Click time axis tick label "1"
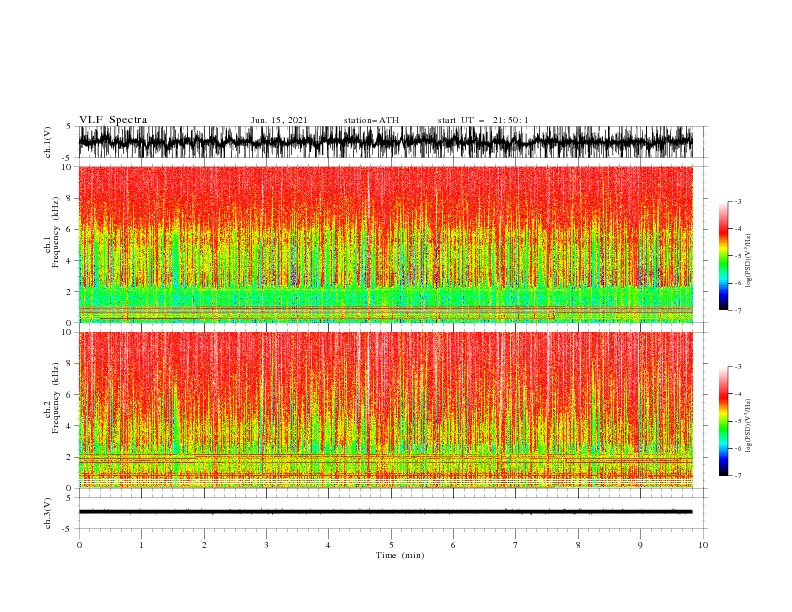The image size is (792, 612). [141, 545]
